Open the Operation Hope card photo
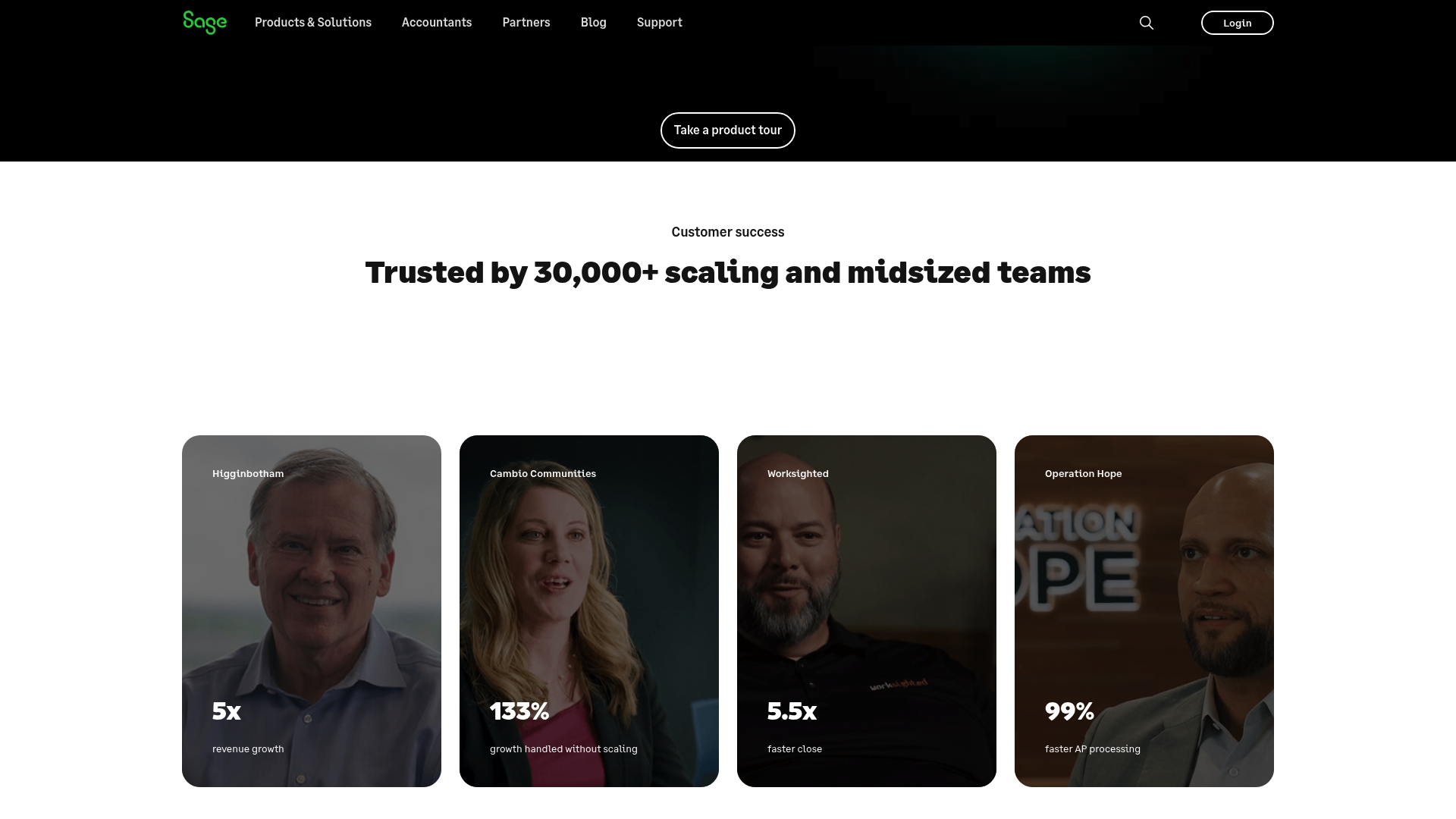 (x=1144, y=591)
